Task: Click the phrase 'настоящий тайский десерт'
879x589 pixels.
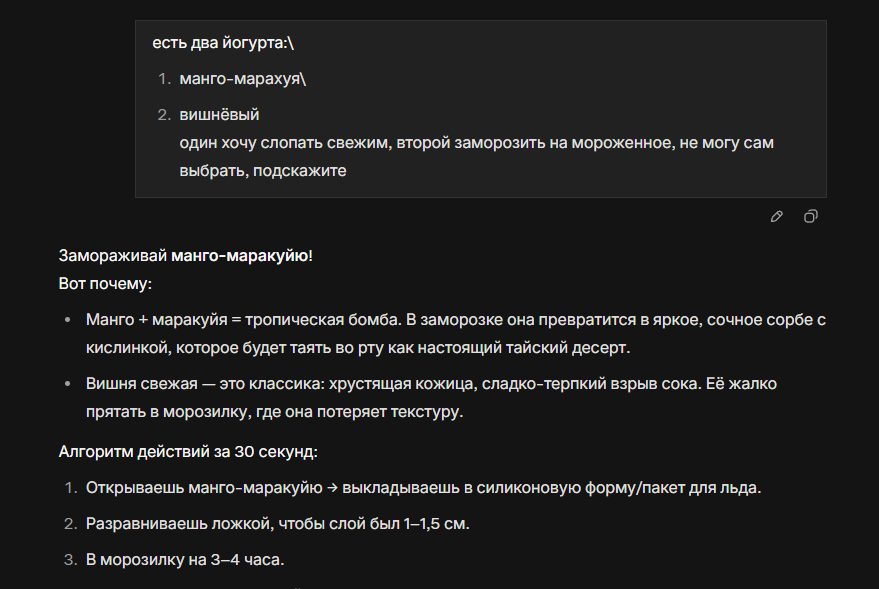Action: [541, 348]
